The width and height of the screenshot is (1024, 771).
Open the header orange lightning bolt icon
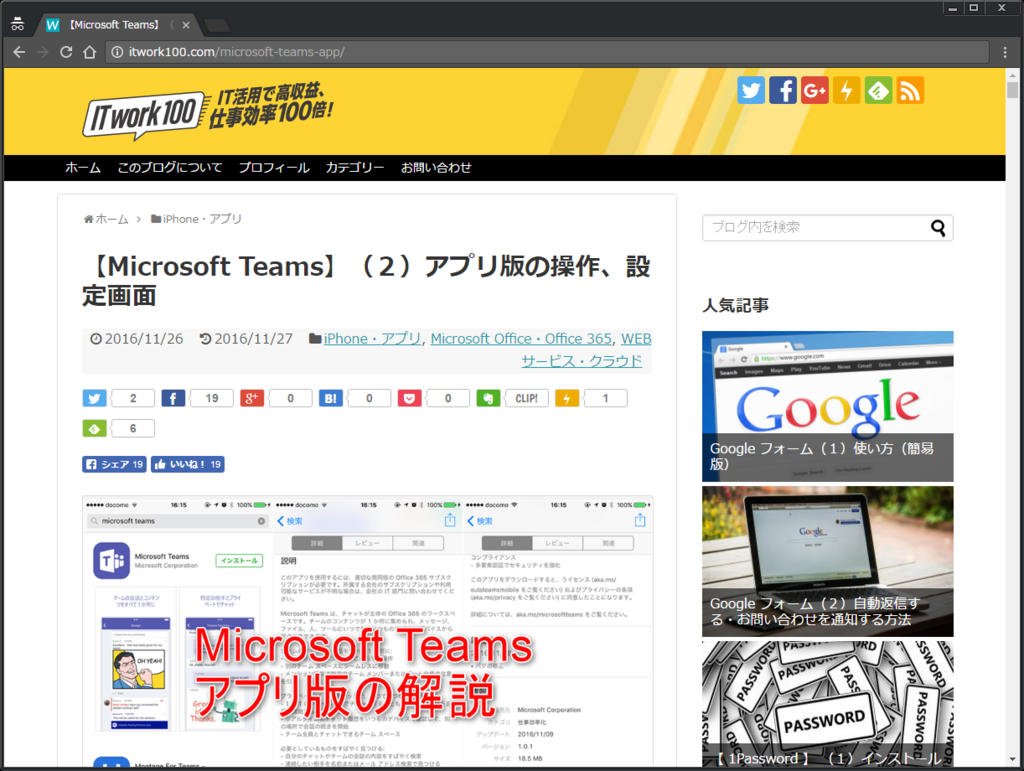tap(846, 90)
